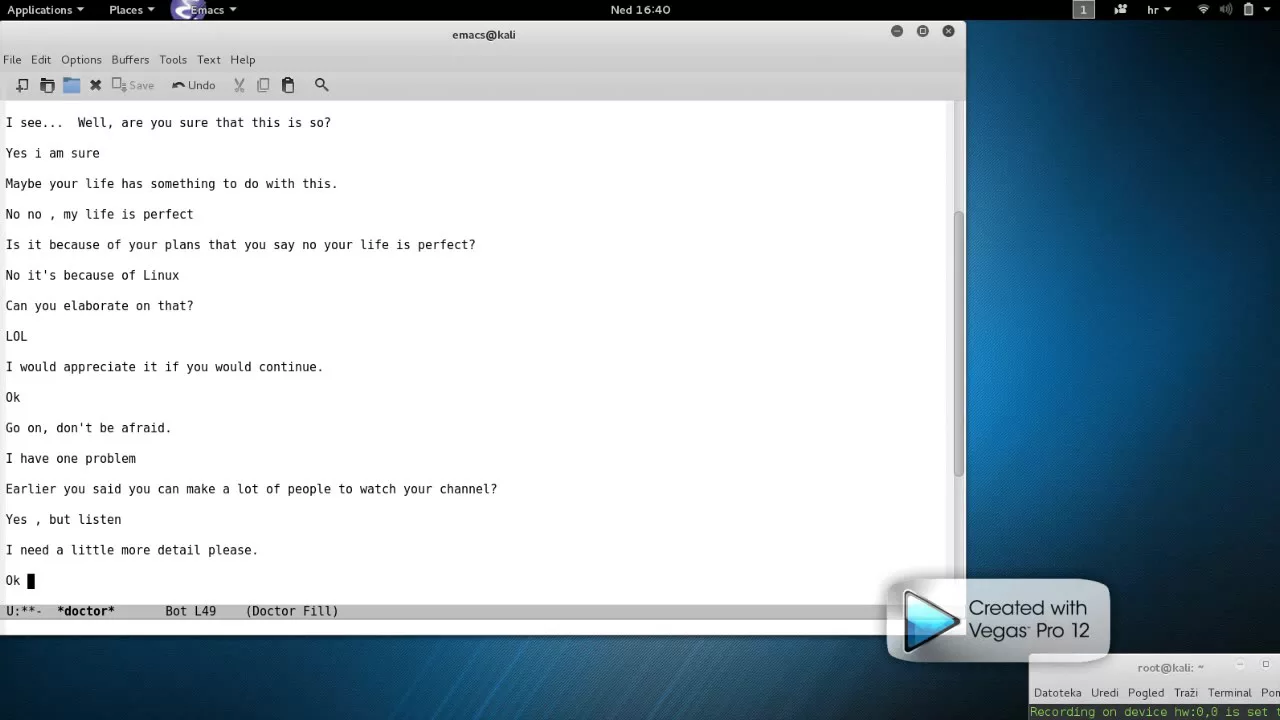Click the Search magnifier icon
Image resolution: width=1280 pixels, height=720 pixels.
click(321, 85)
